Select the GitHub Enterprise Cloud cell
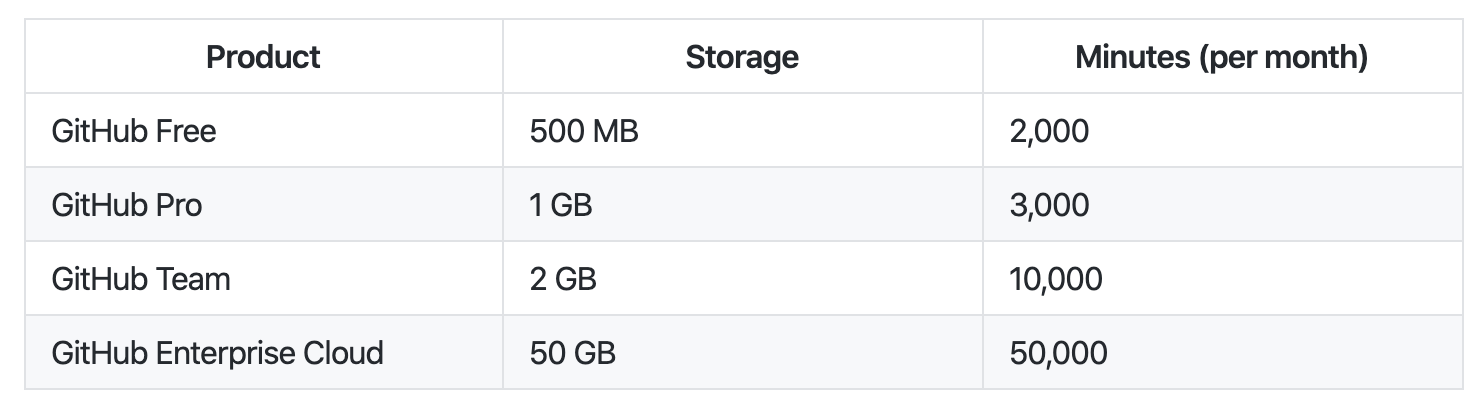Viewport: 1484px width, 404px height. point(217,353)
